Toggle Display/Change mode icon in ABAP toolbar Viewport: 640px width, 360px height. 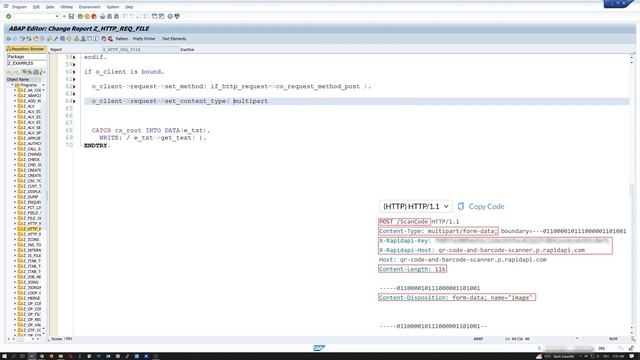[22, 39]
